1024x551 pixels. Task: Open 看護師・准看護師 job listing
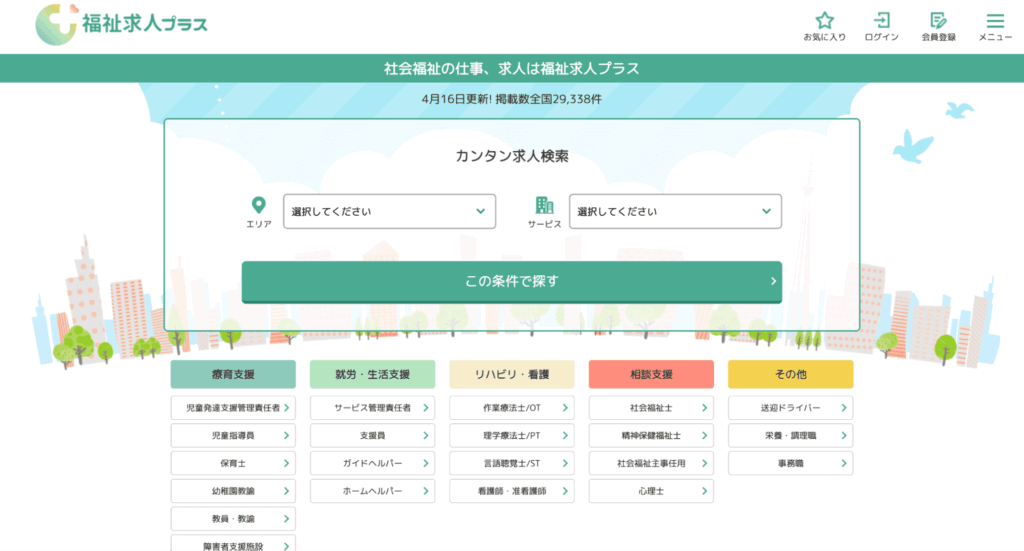click(x=511, y=491)
